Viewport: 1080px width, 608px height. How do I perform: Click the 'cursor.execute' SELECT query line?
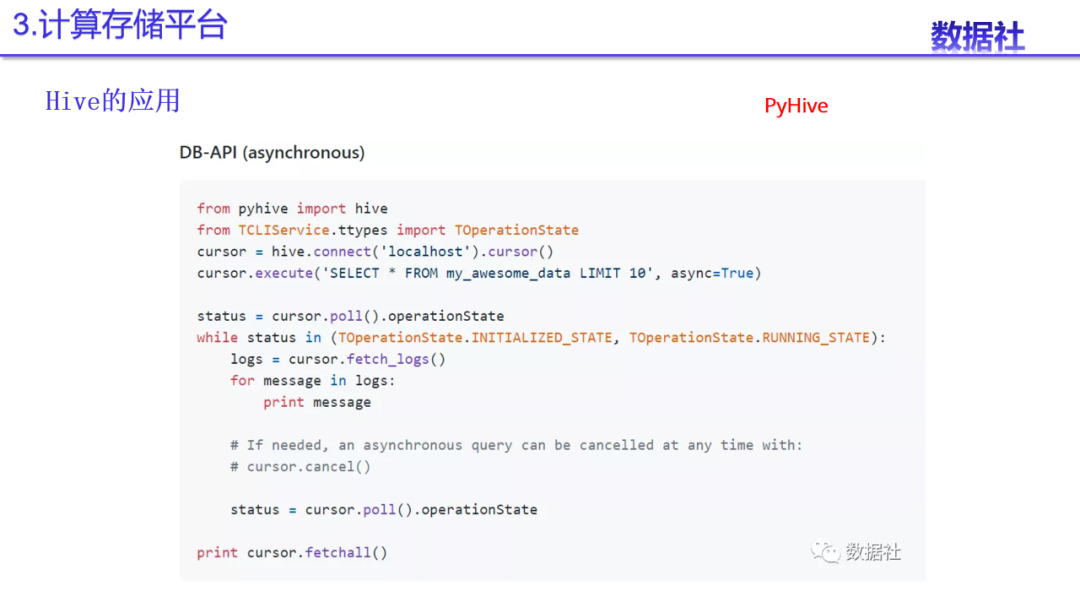(x=479, y=273)
